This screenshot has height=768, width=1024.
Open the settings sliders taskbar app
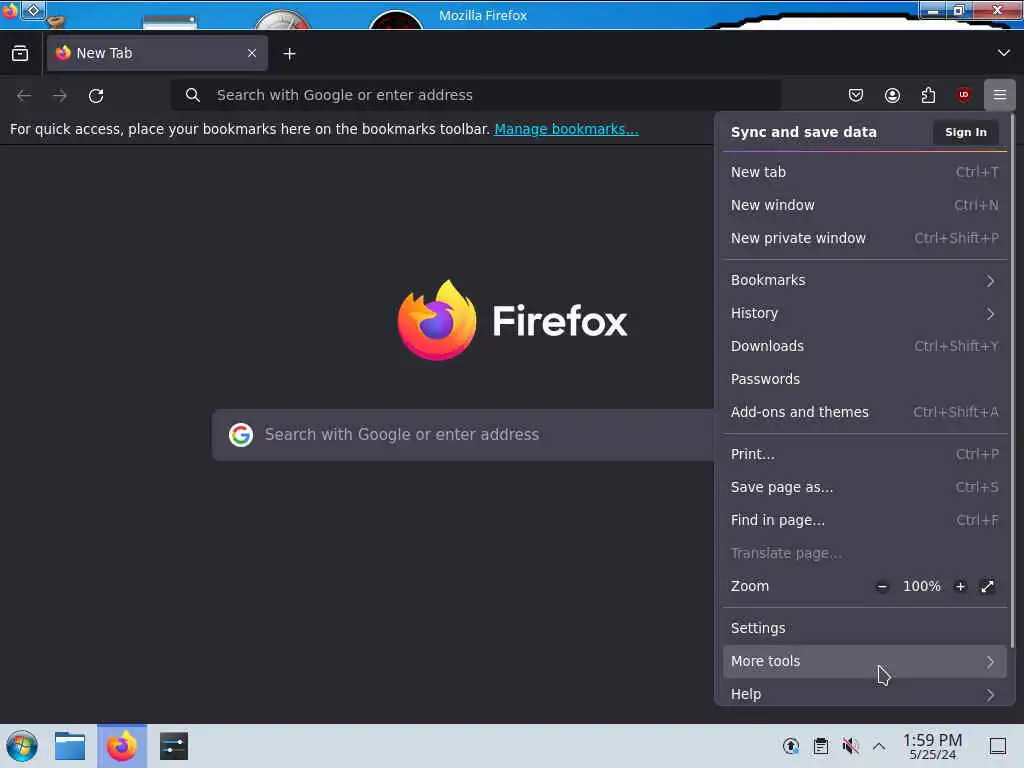173,746
